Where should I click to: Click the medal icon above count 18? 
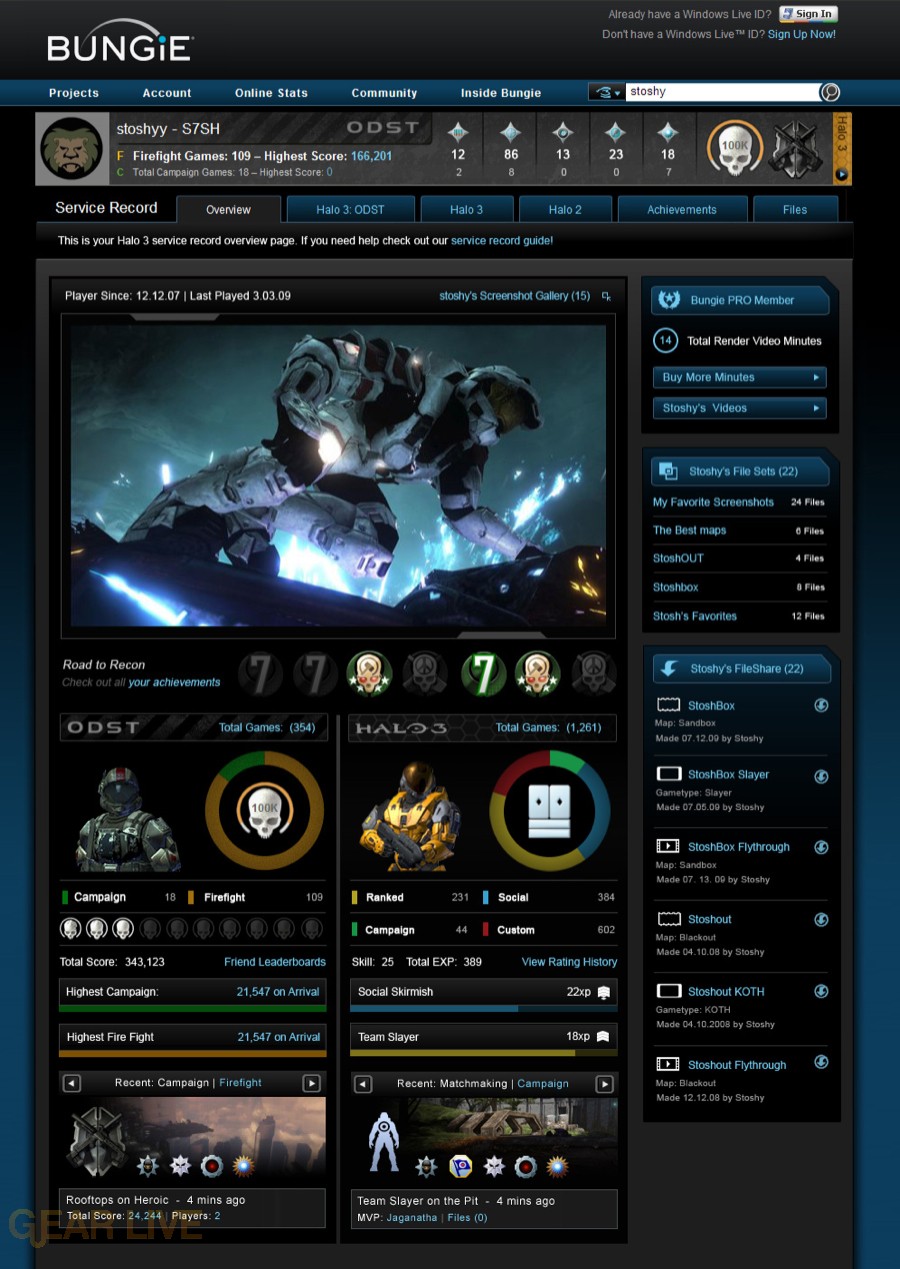coord(668,132)
